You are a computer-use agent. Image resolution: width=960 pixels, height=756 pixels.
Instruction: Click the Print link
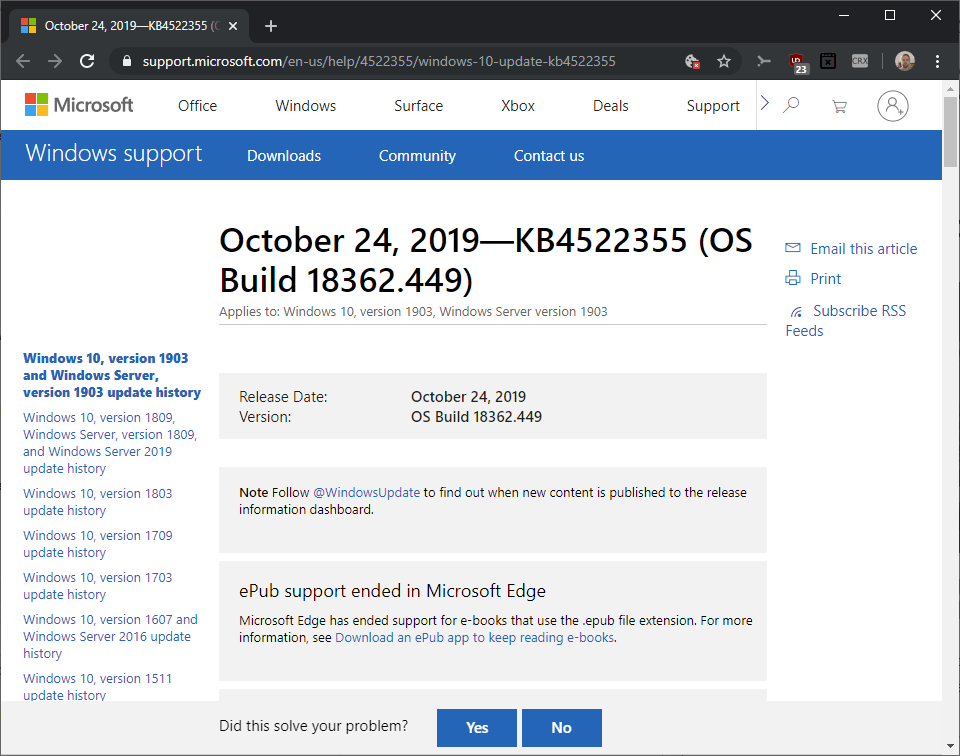[825, 279]
